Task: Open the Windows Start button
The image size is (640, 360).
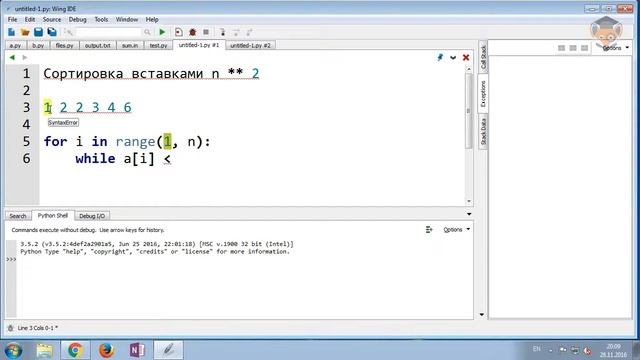Action: pos(13,350)
